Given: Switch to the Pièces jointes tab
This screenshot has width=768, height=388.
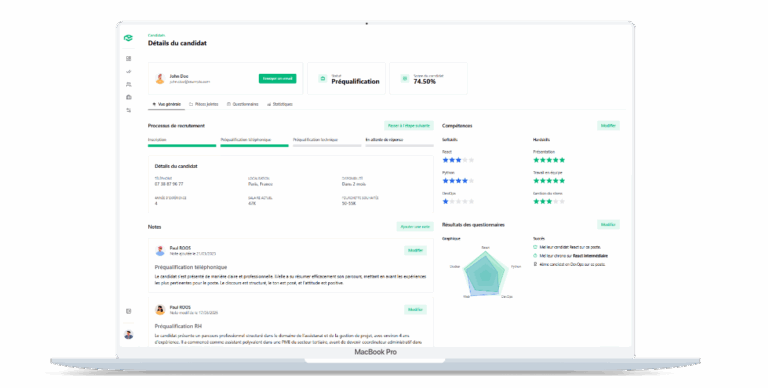Looking at the screenshot, I should pyautogui.click(x=204, y=104).
